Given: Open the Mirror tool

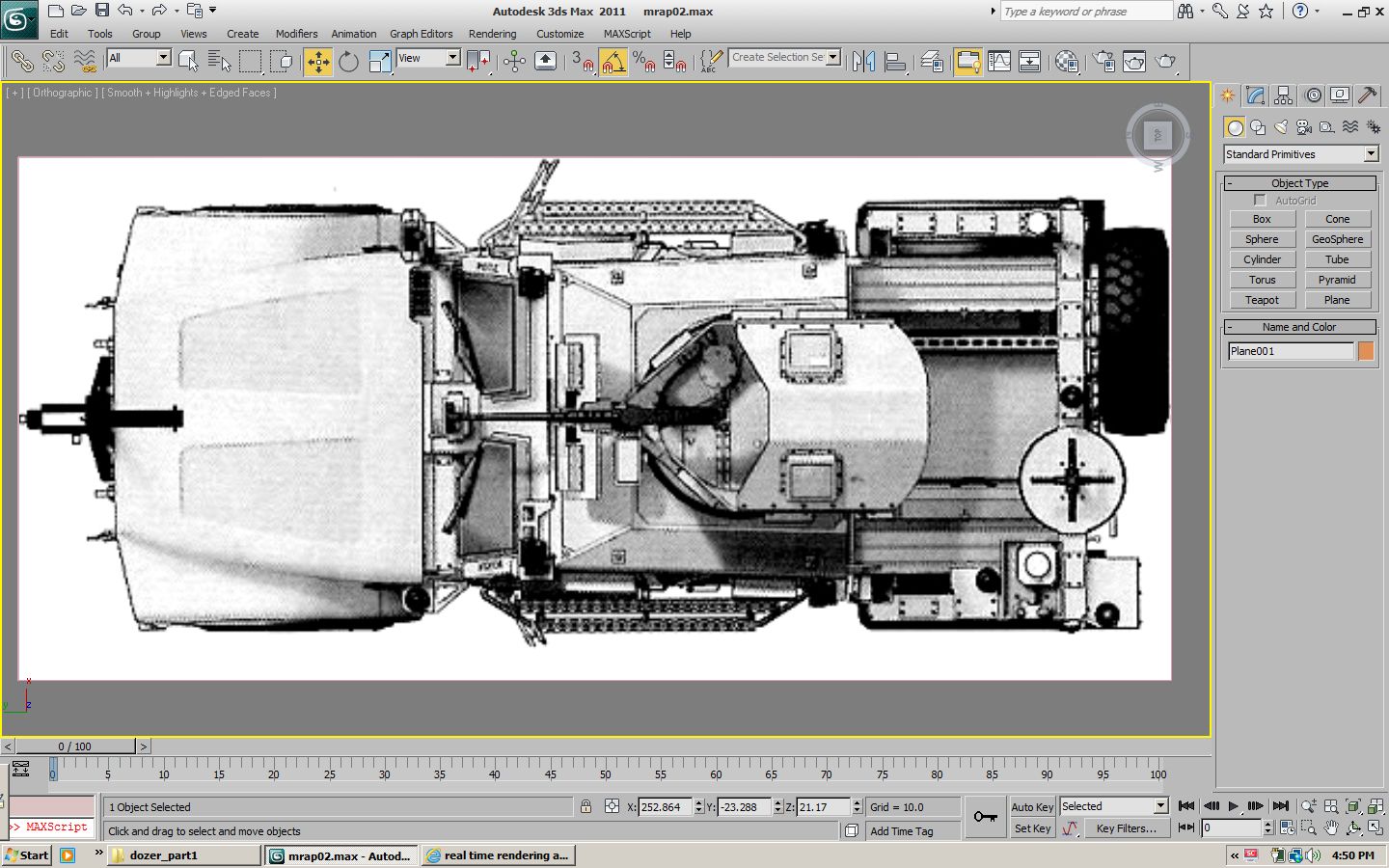Looking at the screenshot, I should pos(863,62).
